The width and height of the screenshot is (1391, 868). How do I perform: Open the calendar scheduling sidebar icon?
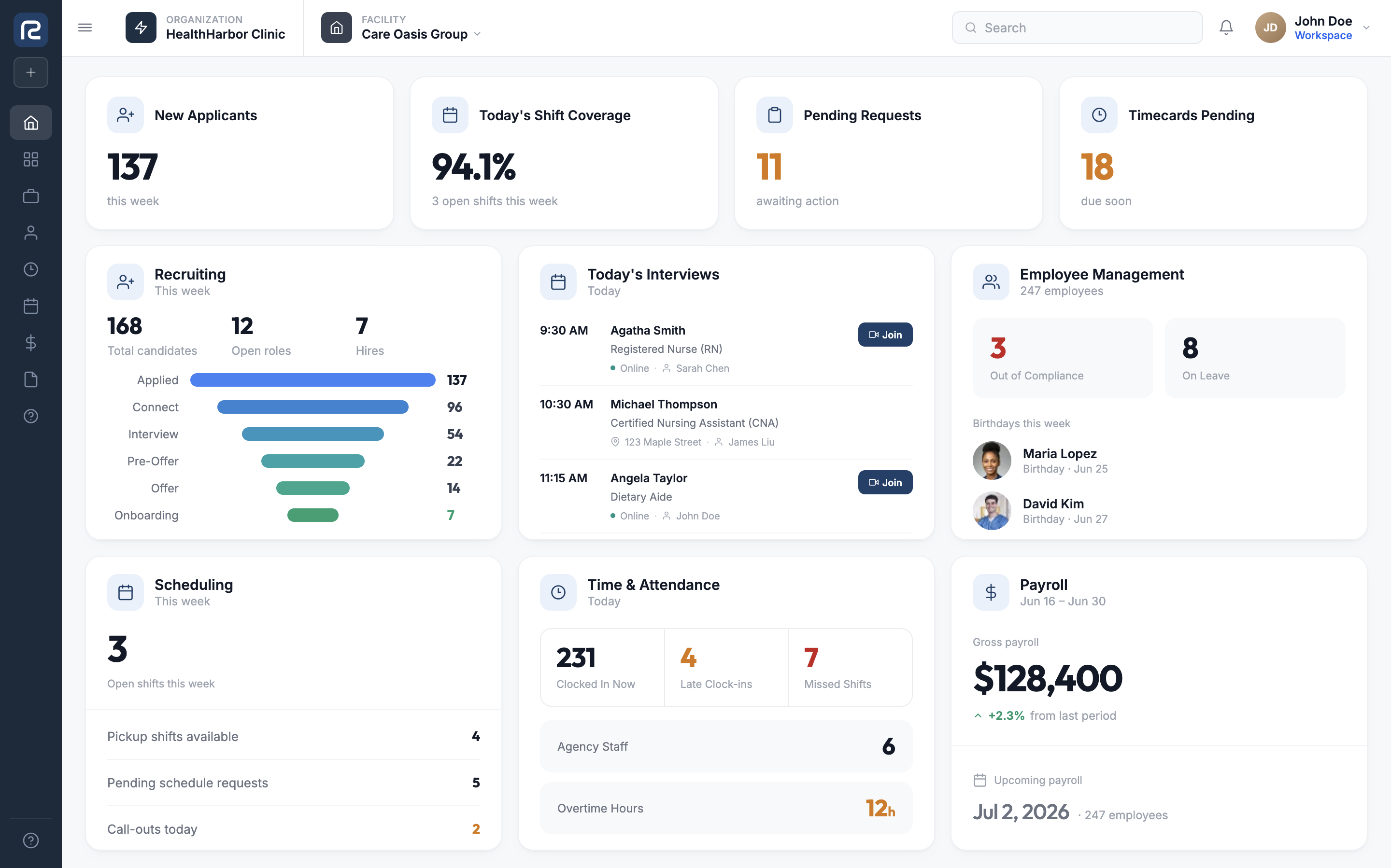30,306
